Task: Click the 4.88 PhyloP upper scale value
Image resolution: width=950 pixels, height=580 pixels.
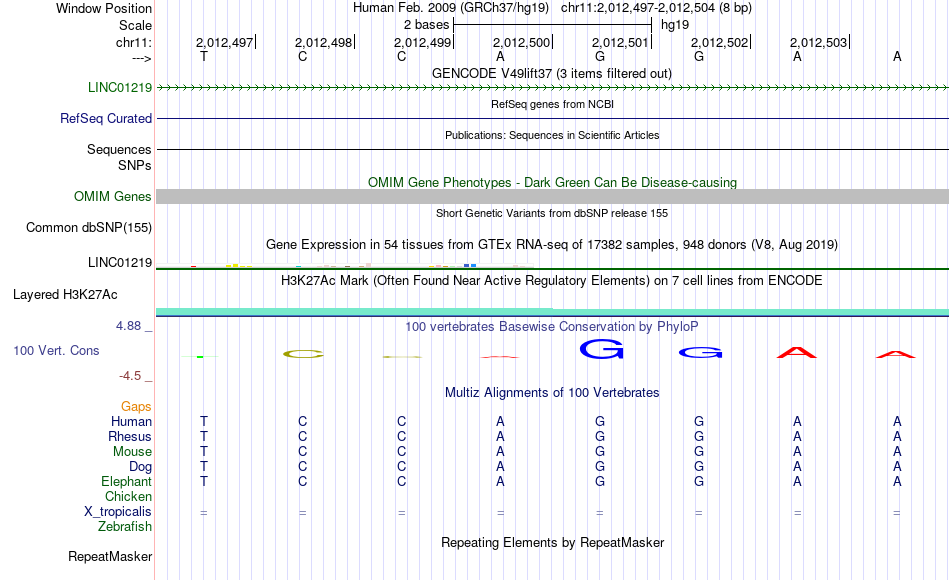Action: [x=128, y=326]
